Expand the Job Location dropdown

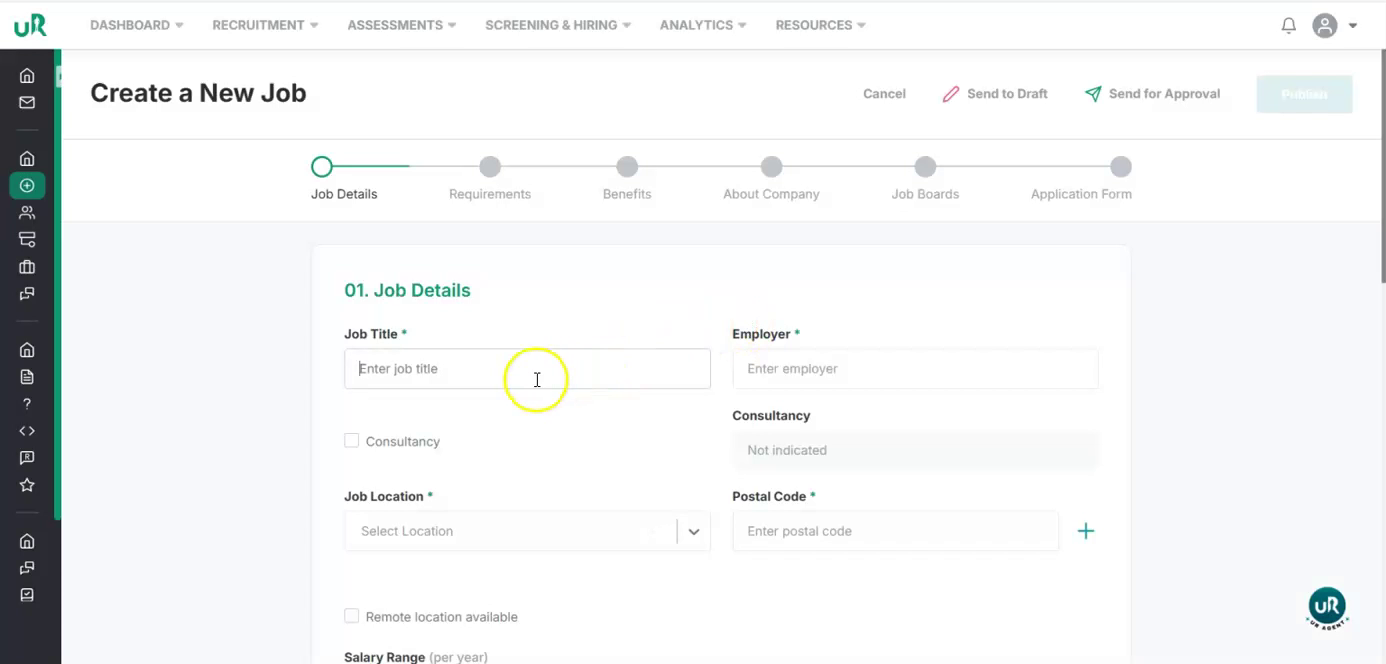(x=693, y=531)
